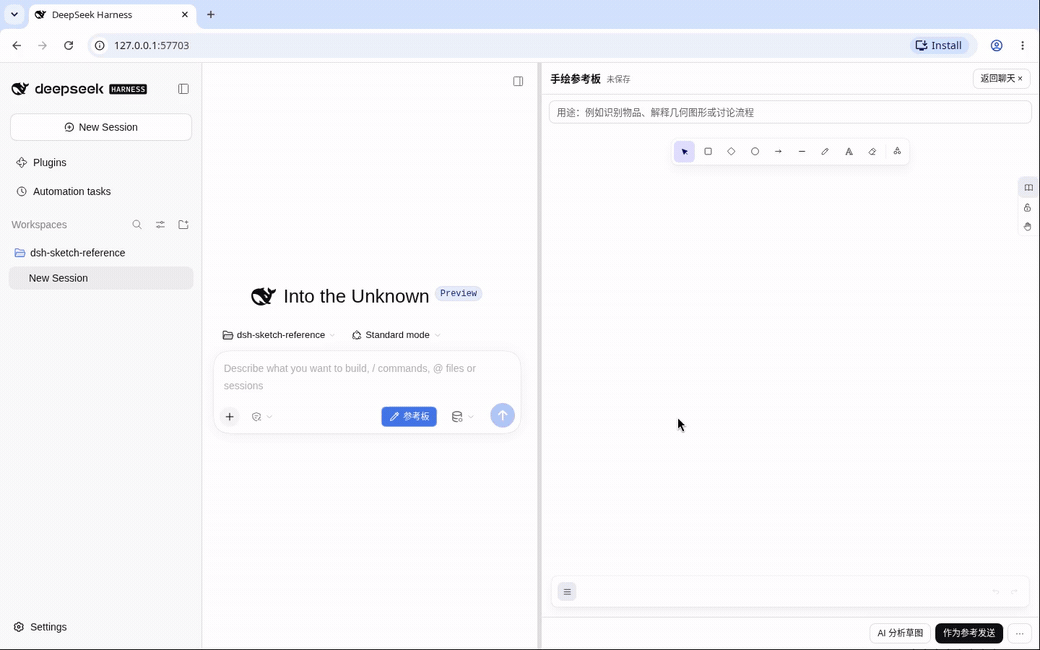Search workspaces with magnifier icon

[137, 225]
